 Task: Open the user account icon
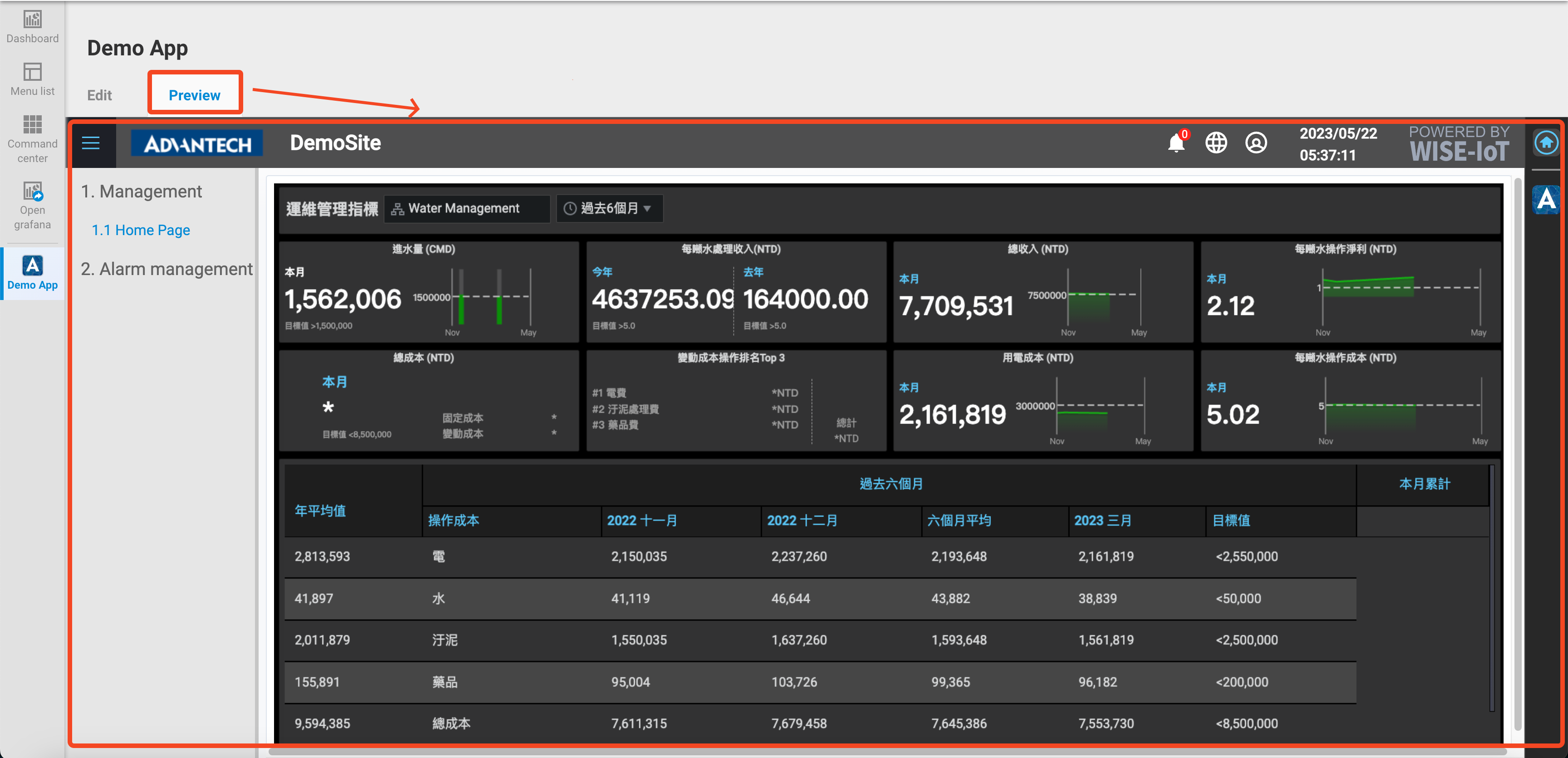click(1255, 143)
